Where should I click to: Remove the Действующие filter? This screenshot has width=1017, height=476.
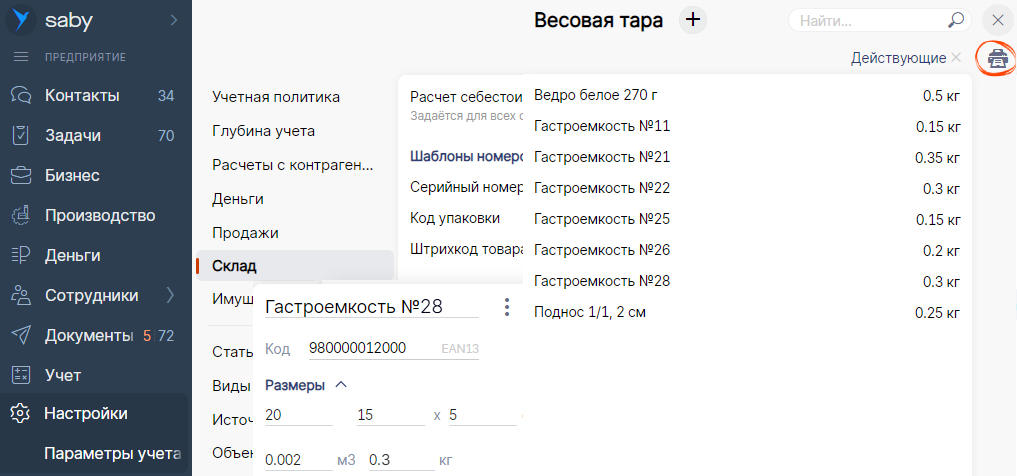[x=956, y=58]
